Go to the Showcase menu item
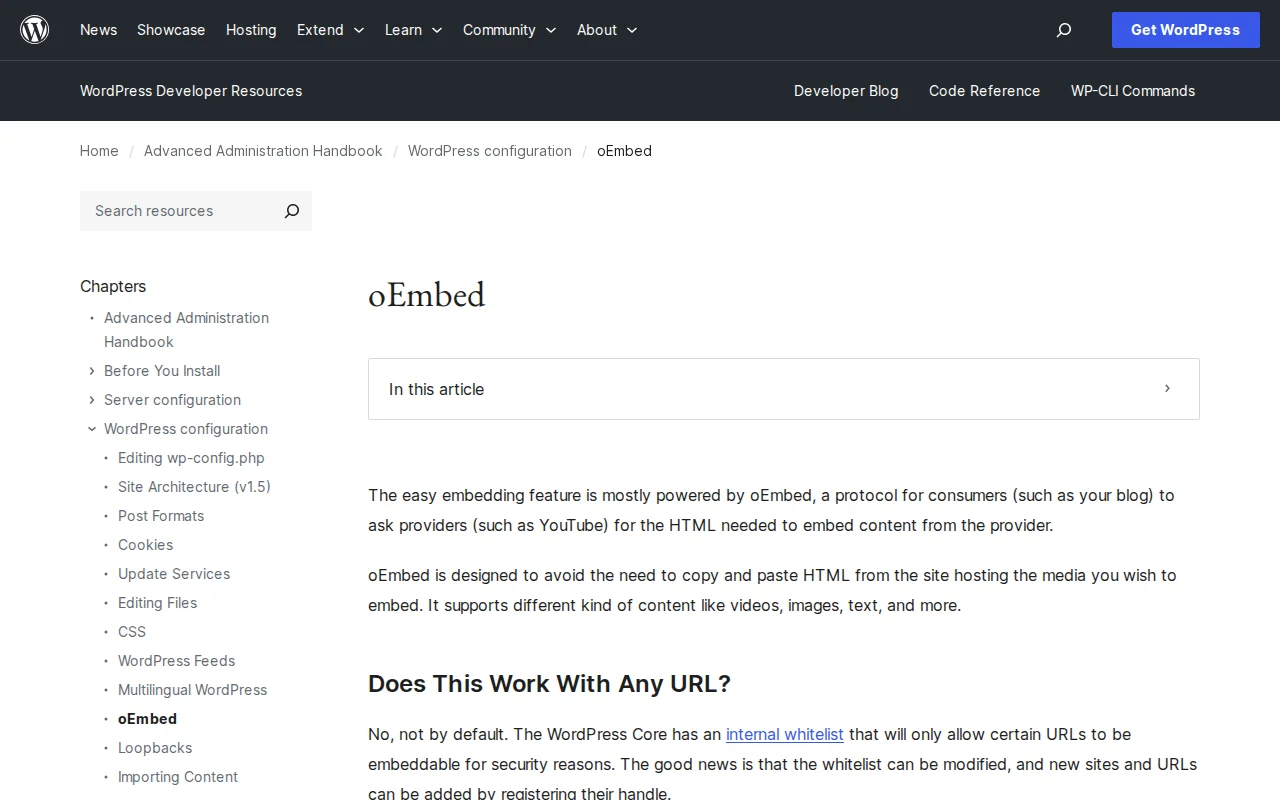 coord(170,30)
